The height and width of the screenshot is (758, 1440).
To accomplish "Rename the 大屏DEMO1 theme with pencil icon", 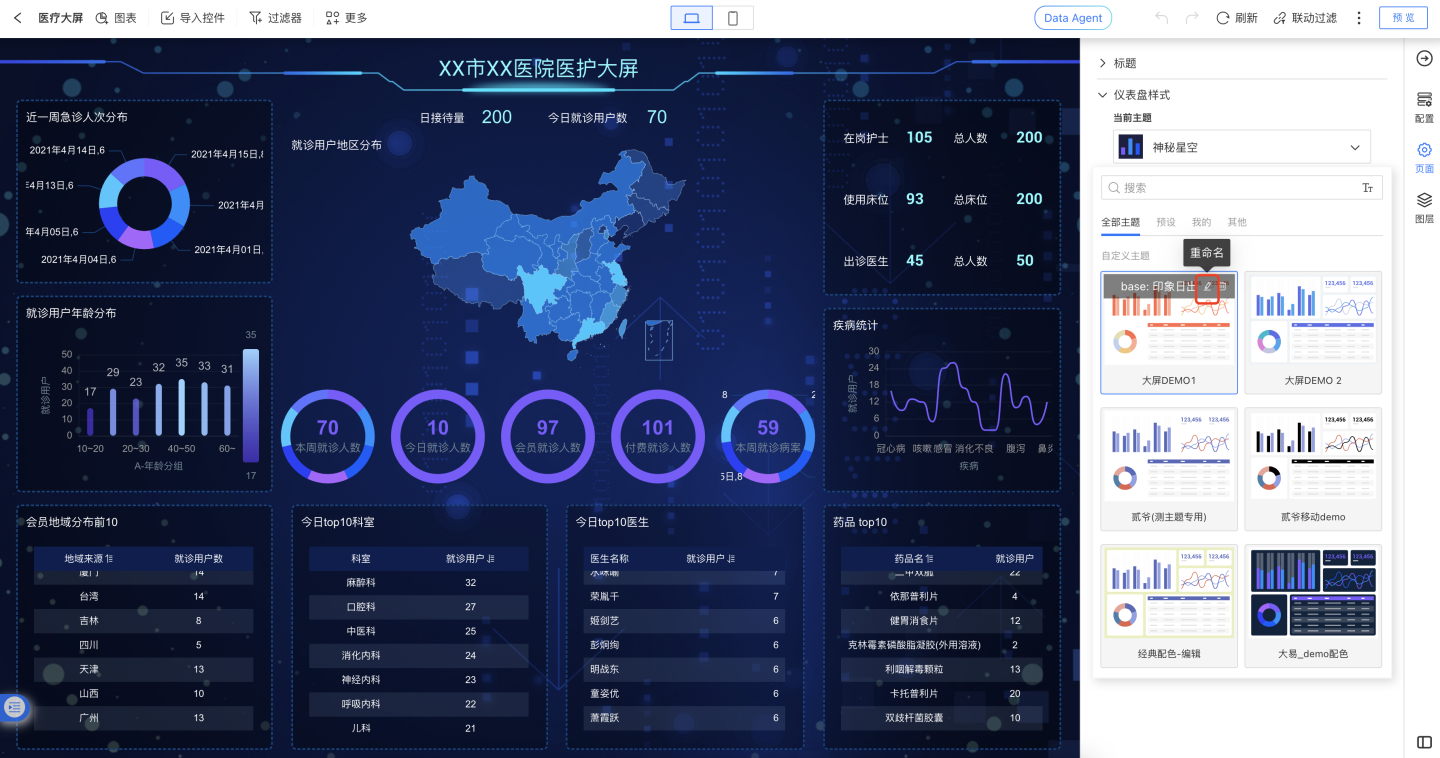I will 1207,286.
